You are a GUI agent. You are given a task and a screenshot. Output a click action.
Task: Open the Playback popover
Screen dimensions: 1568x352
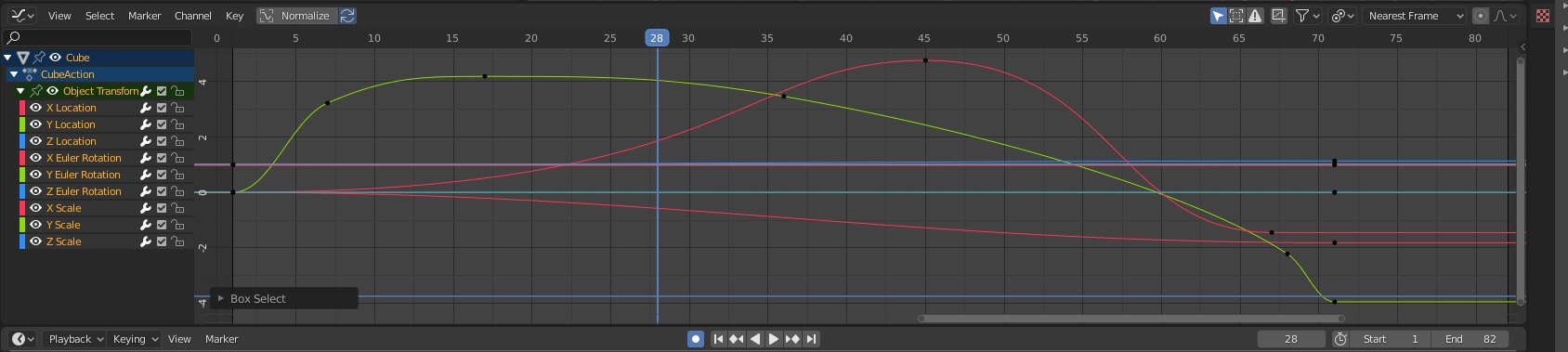coord(75,339)
